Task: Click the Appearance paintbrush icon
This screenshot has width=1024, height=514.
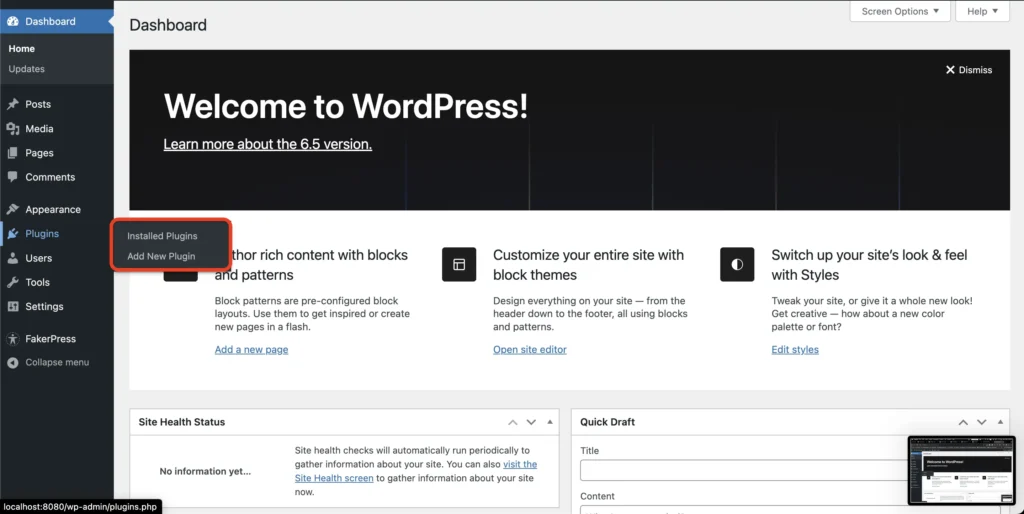Action: (x=13, y=210)
